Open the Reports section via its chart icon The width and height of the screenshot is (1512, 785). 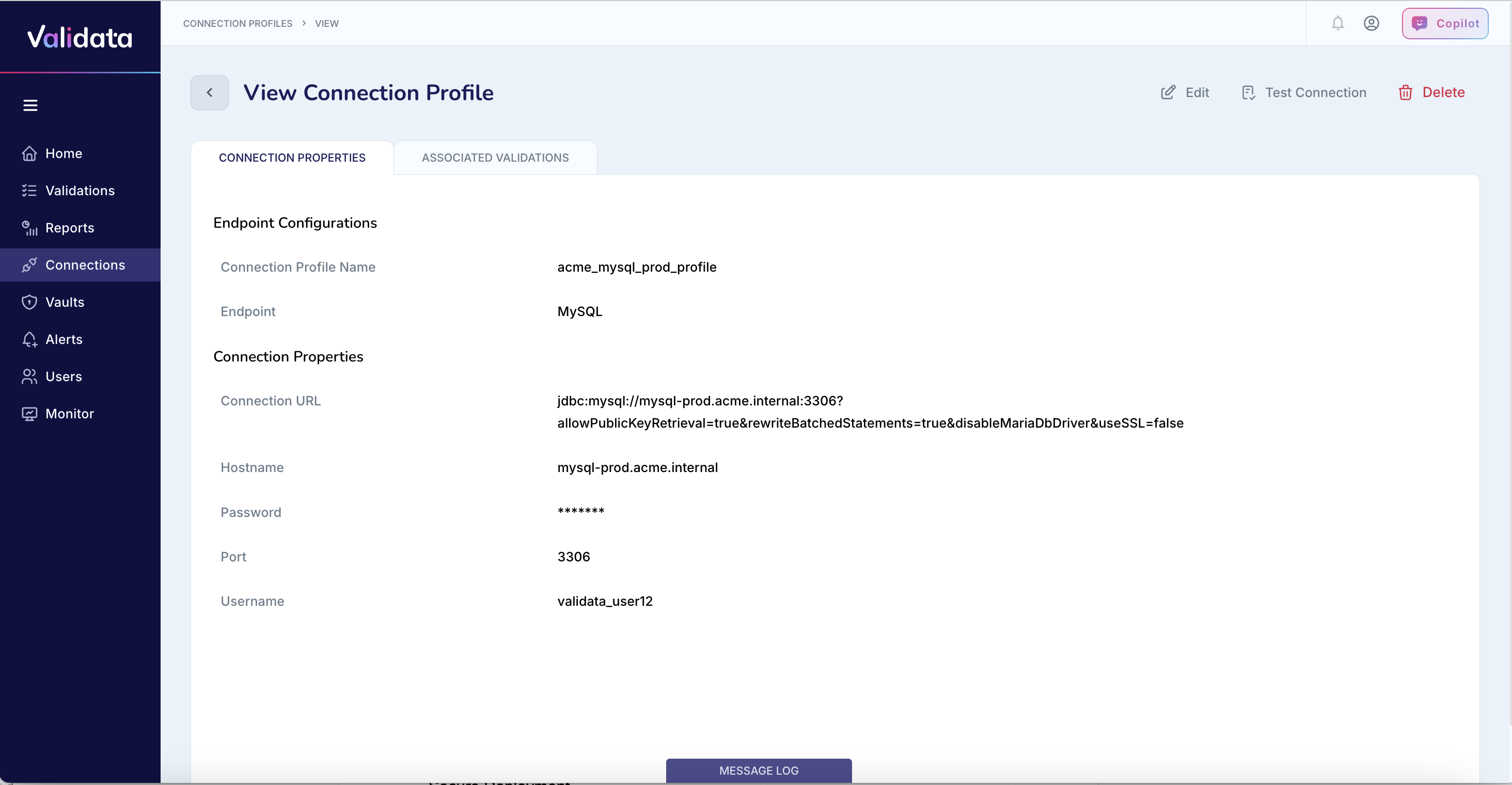pyautogui.click(x=29, y=228)
